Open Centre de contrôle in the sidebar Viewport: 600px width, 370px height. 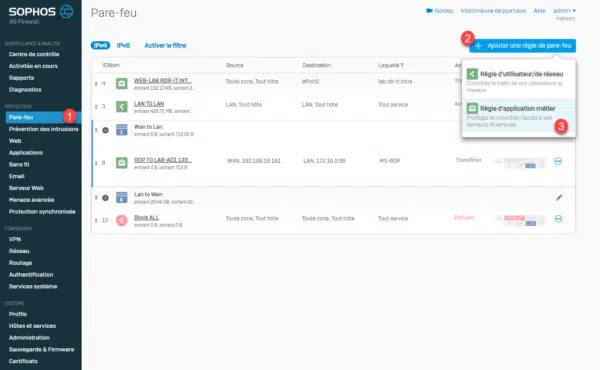(34, 54)
